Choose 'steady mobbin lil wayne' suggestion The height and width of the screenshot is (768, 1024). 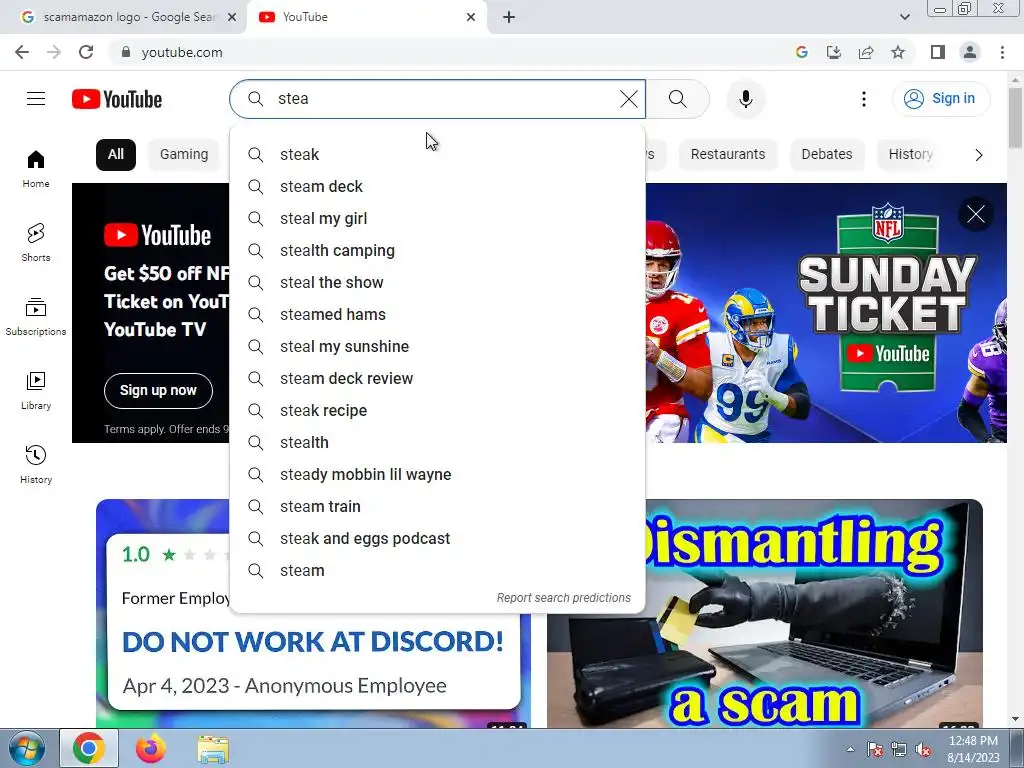click(438, 474)
